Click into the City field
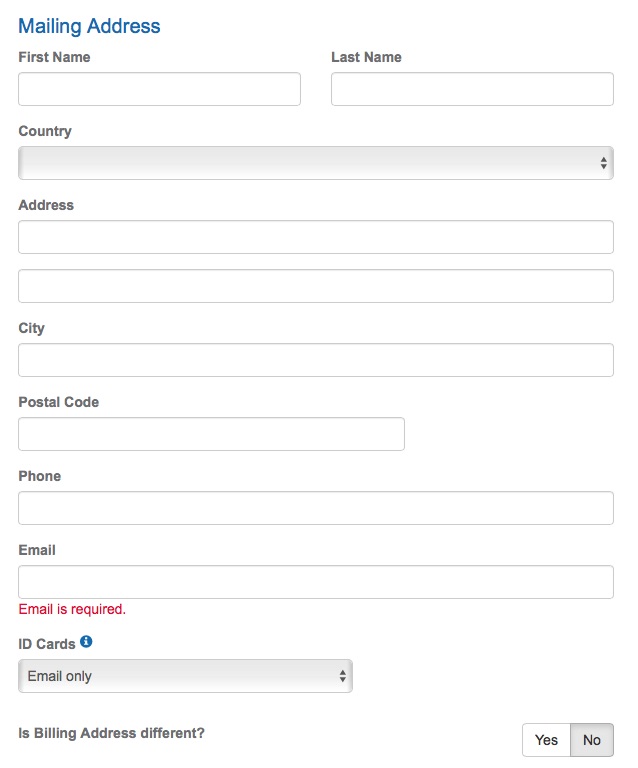 [x=316, y=360]
